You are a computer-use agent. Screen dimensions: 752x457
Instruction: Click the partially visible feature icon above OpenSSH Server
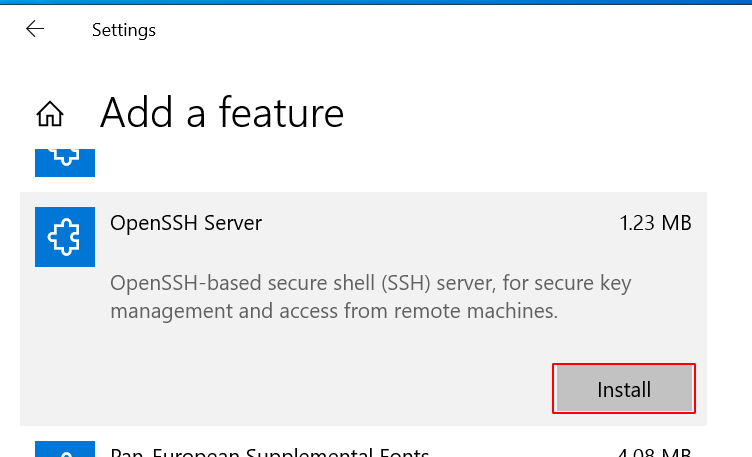65,162
